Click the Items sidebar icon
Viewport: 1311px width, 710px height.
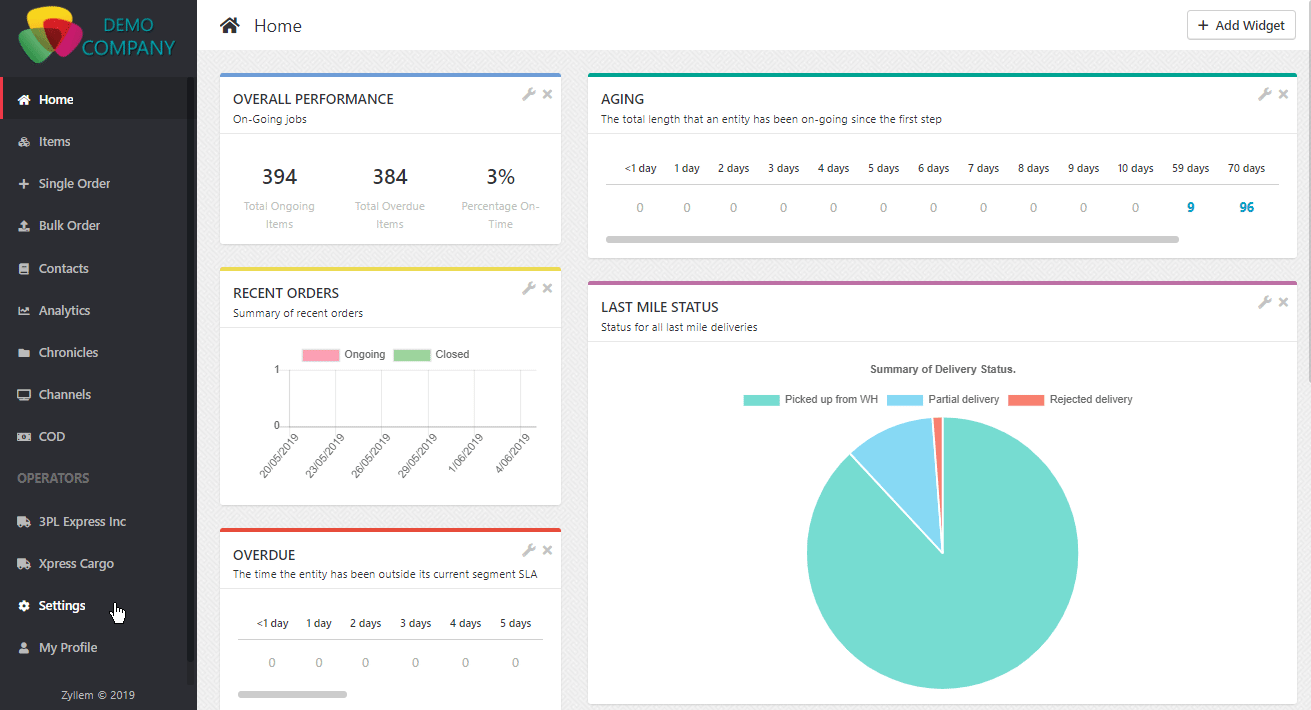(x=24, y=142)
